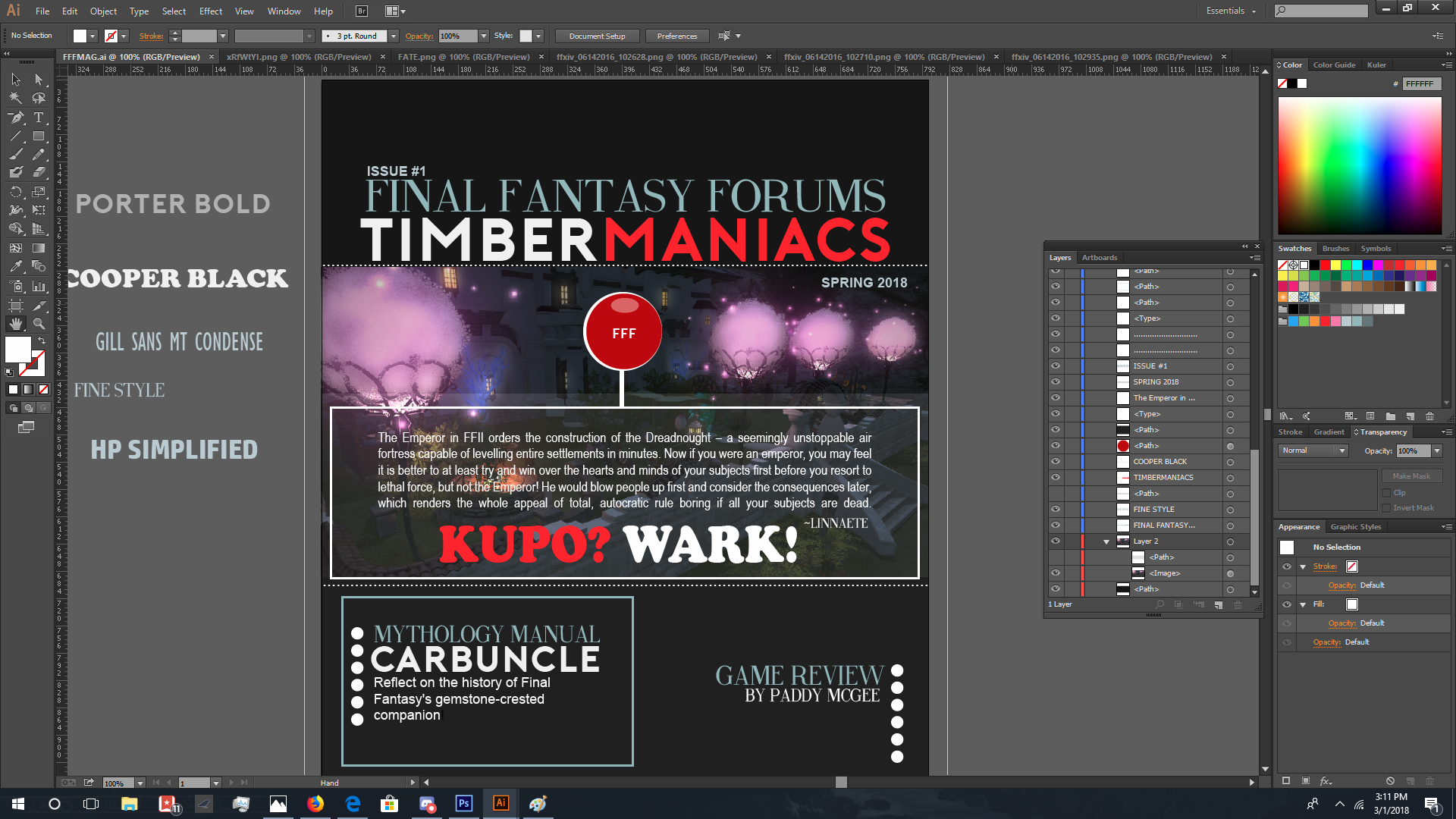Activate the Gradient tool

39,248
